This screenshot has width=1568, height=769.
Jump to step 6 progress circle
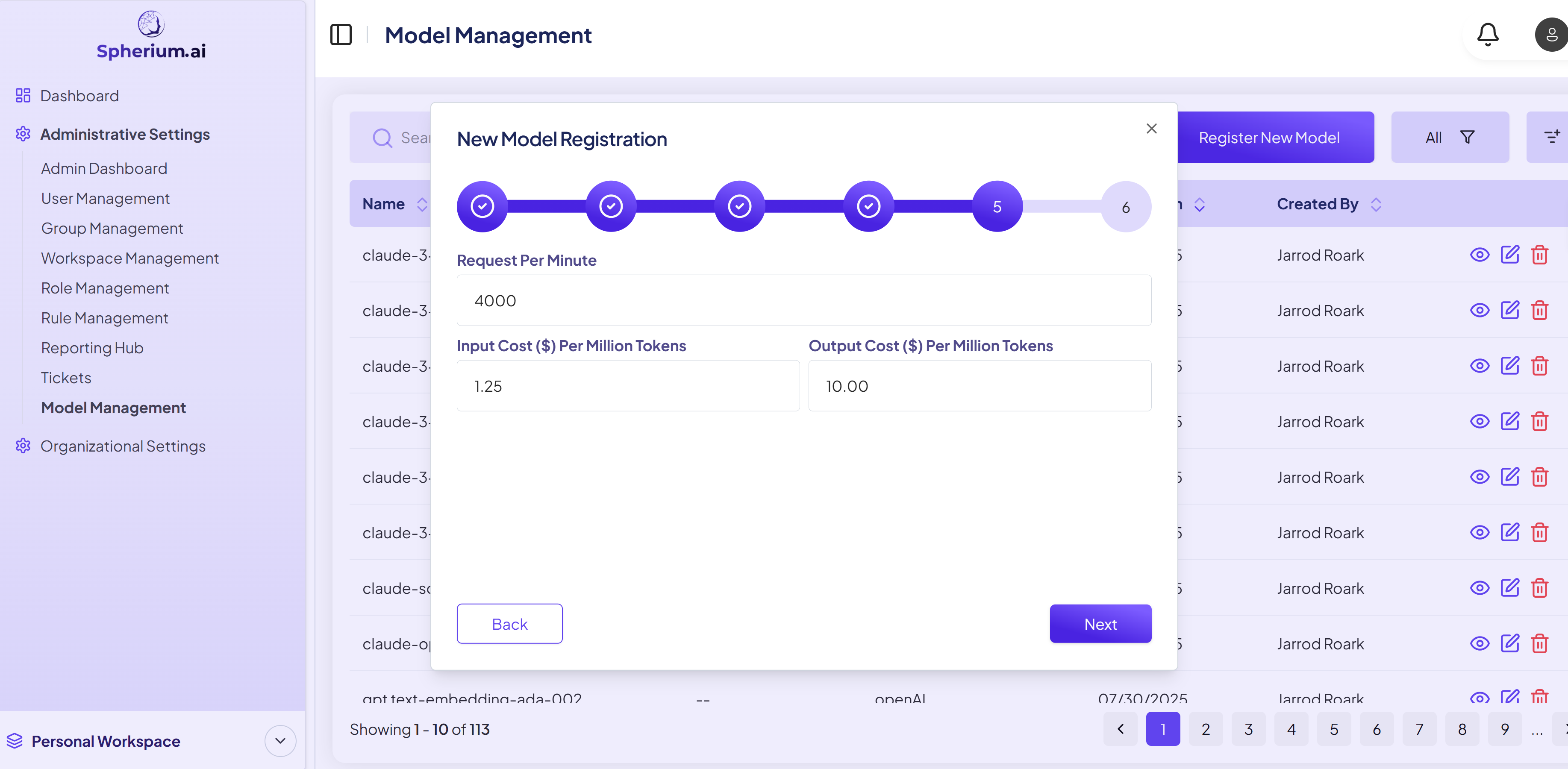1126,207
